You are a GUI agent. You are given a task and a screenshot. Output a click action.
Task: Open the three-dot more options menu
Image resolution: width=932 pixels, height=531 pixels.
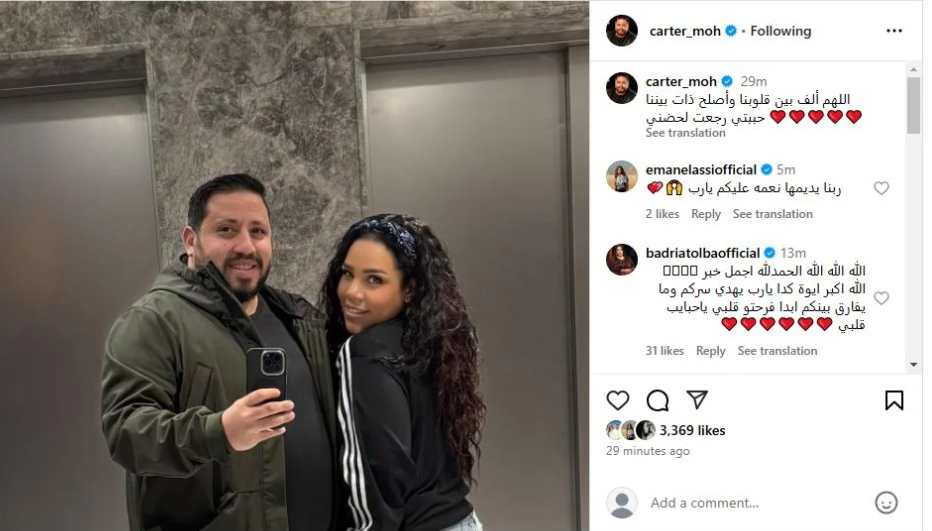pyautogui.click(x=894, y=31)
